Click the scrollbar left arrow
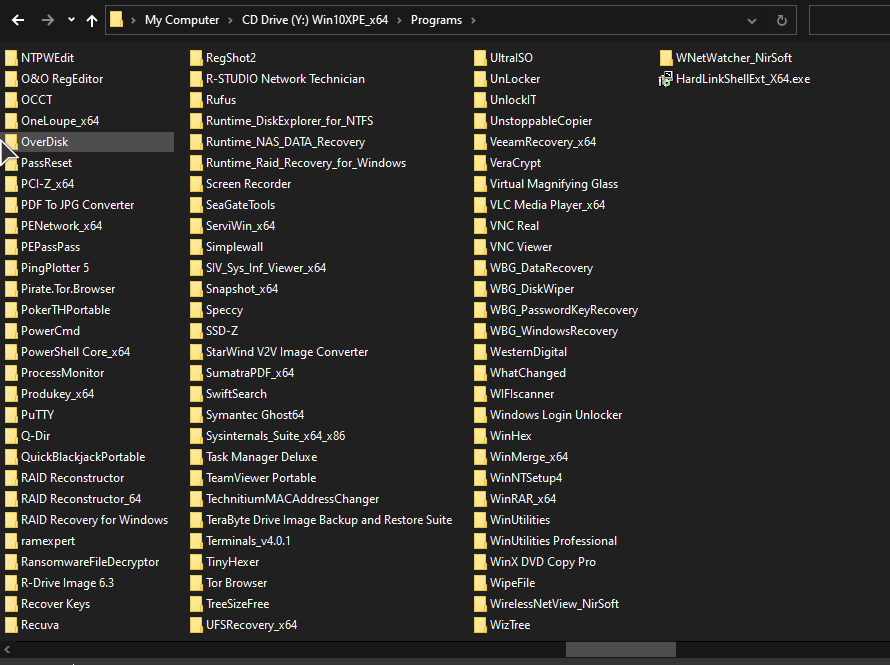Viewport: 890px width, 665px height. pos(7,649)
